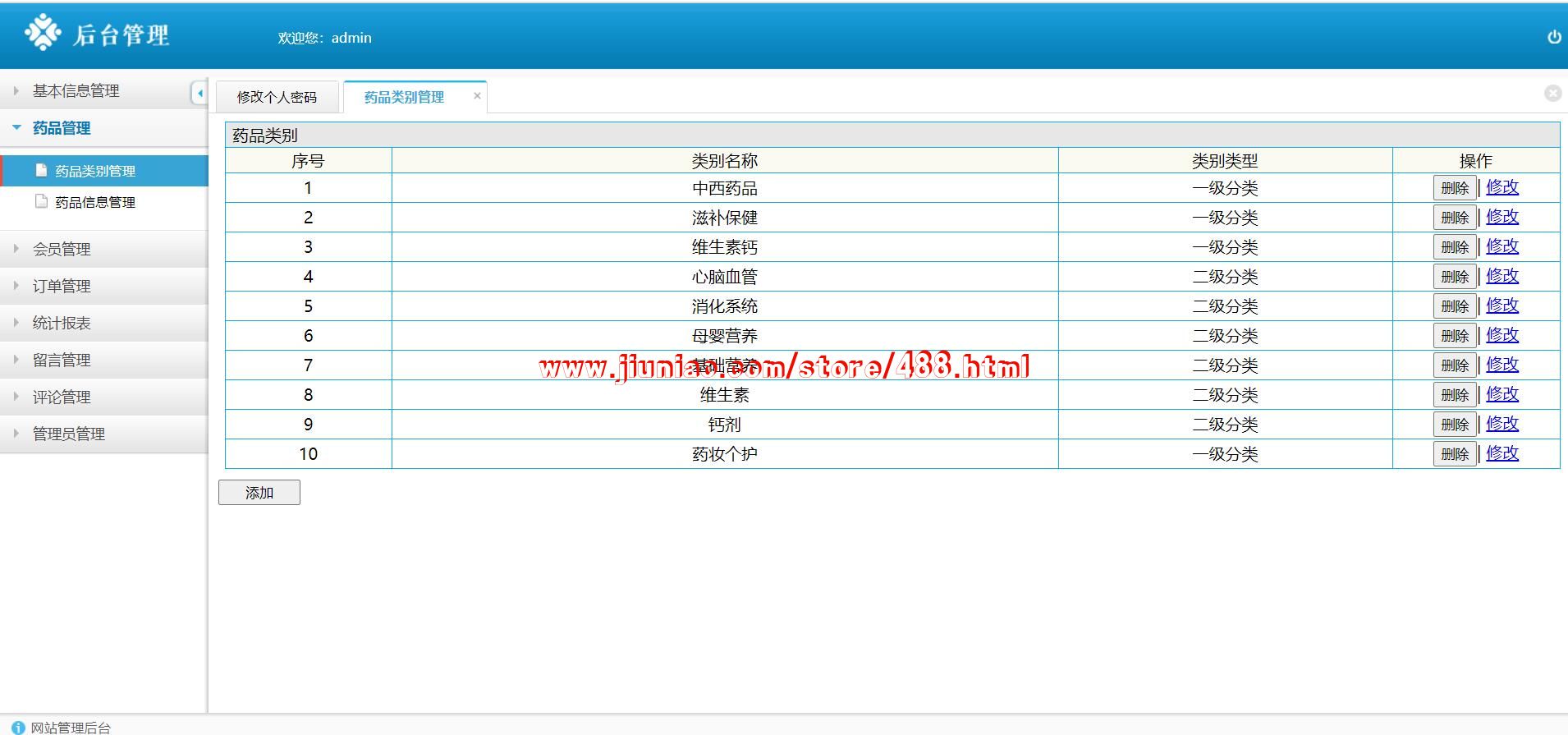Image resolution: width=1568 pixels, height=735 pixels.
Task: Click the 后台管理 header title
Action: click(x=121, y=34)
